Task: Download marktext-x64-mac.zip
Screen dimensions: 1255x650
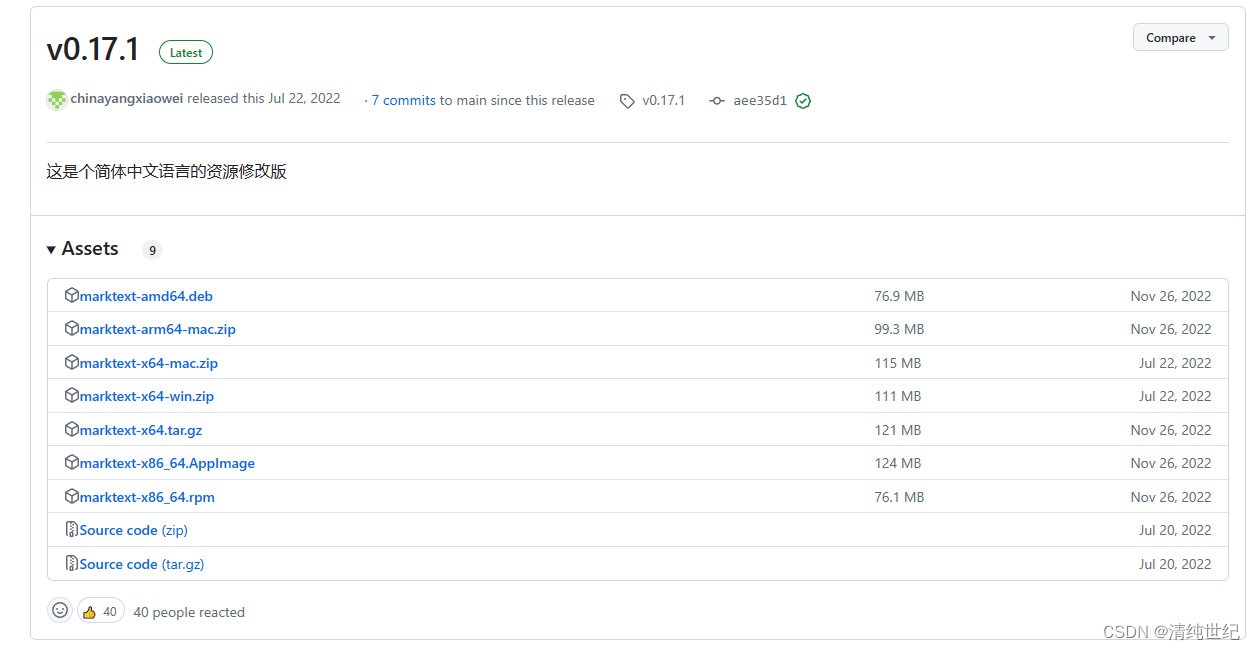Action: 149,363
